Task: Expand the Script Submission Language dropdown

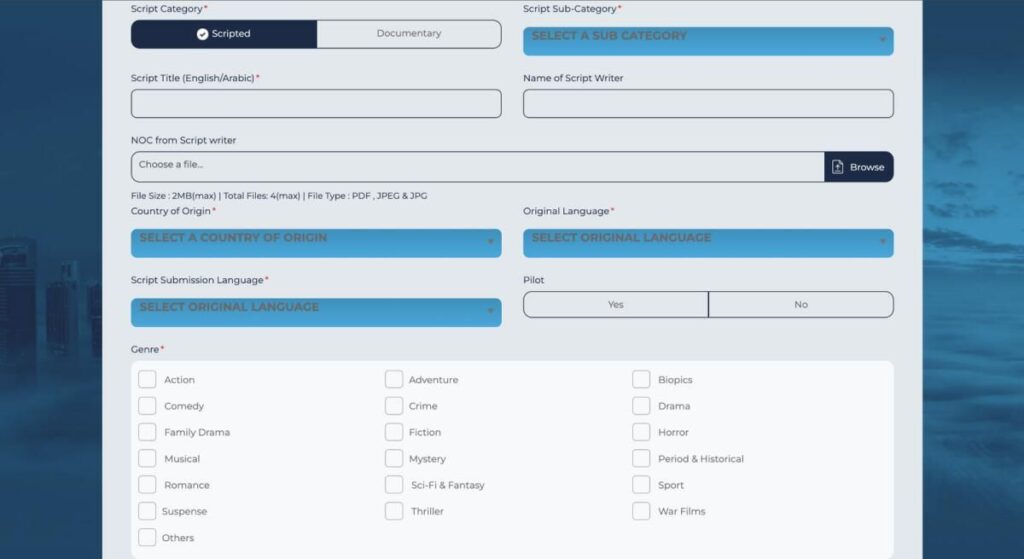Action: [x=315, y=312]
